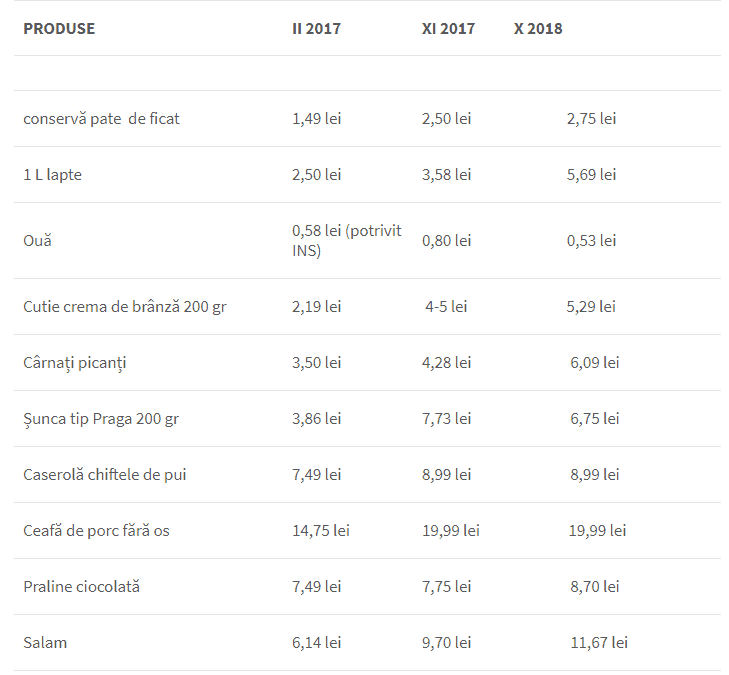Select the Salam row label
The width and height of the screenshot is (729, 675).
tap(45, 642)
